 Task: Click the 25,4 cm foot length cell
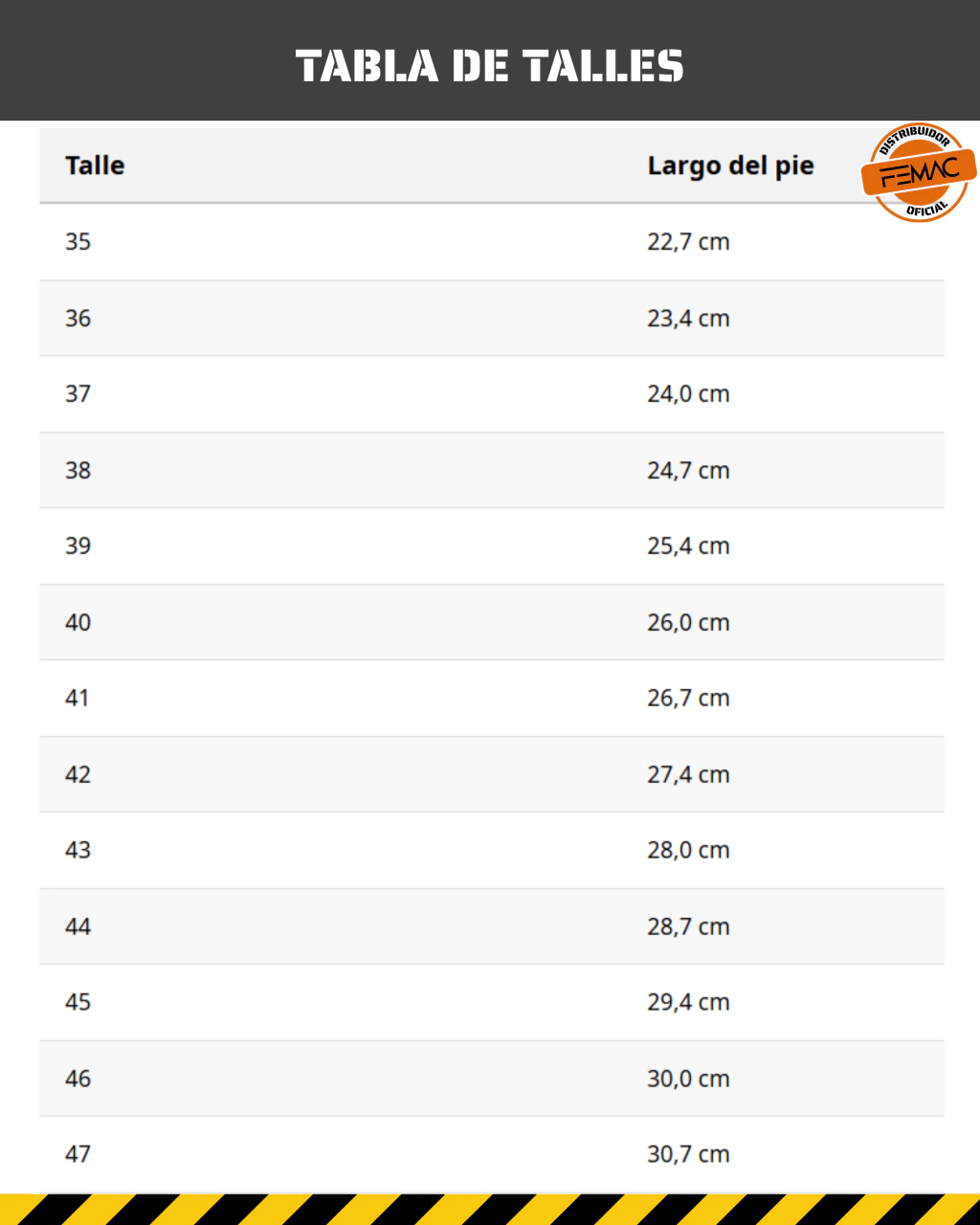[688, 546]
